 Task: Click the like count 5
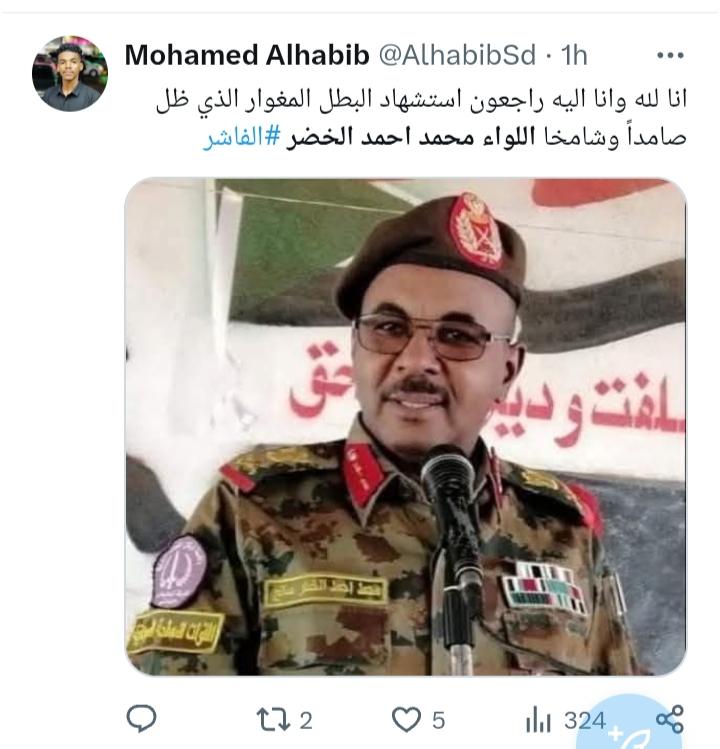pyautogui.click(x=439, y=720)
